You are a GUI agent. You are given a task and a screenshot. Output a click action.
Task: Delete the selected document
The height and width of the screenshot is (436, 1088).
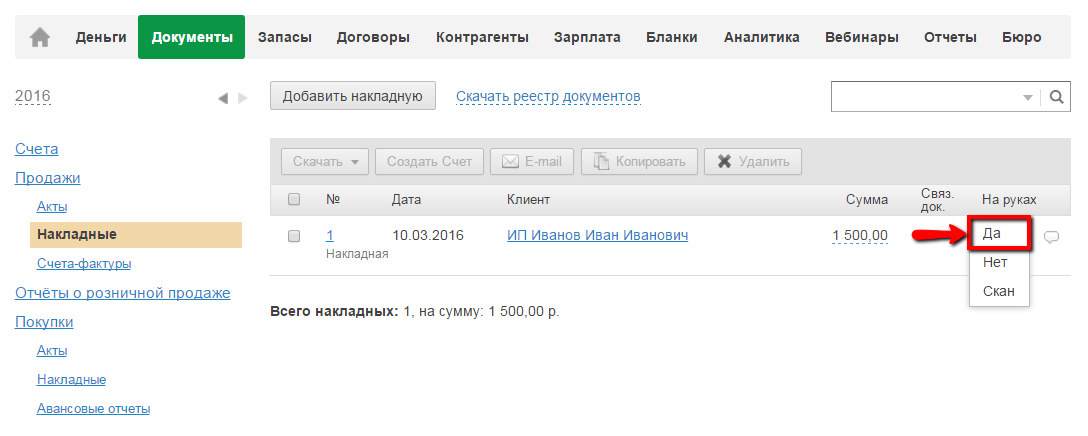point(753,161)
